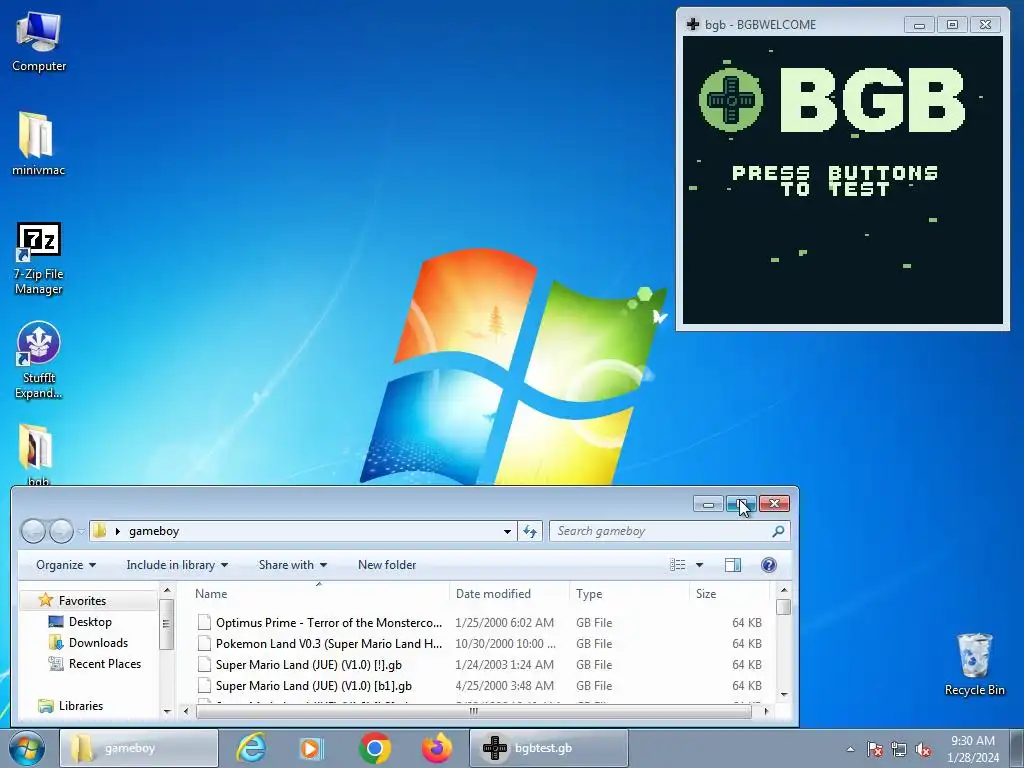The width and height of the screenshot is (1024, 768).
Task: Select Pokemon Land V0.3 file
Action: click(x=328, y=644)
